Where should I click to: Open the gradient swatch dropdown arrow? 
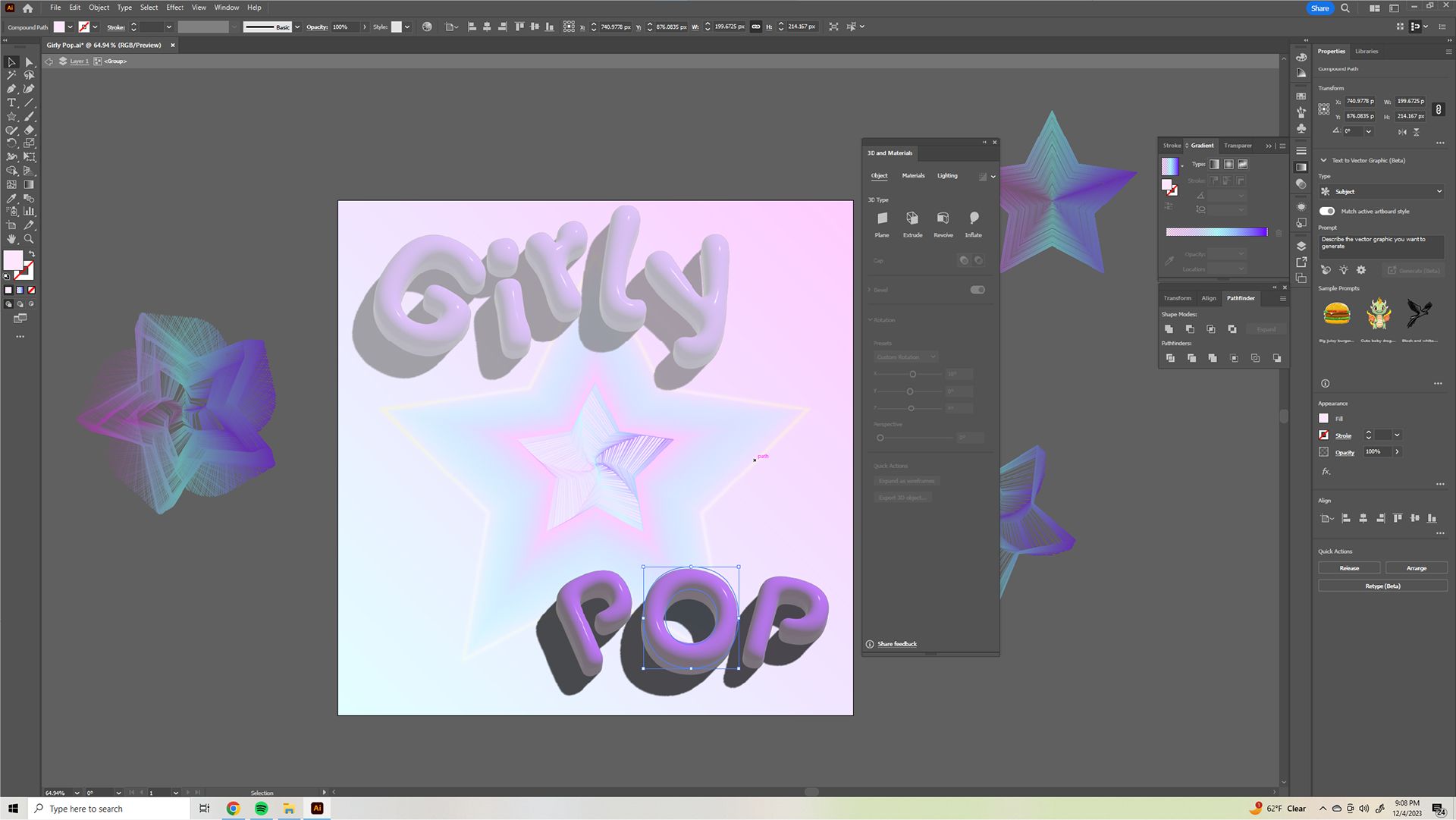[1182, 166]
